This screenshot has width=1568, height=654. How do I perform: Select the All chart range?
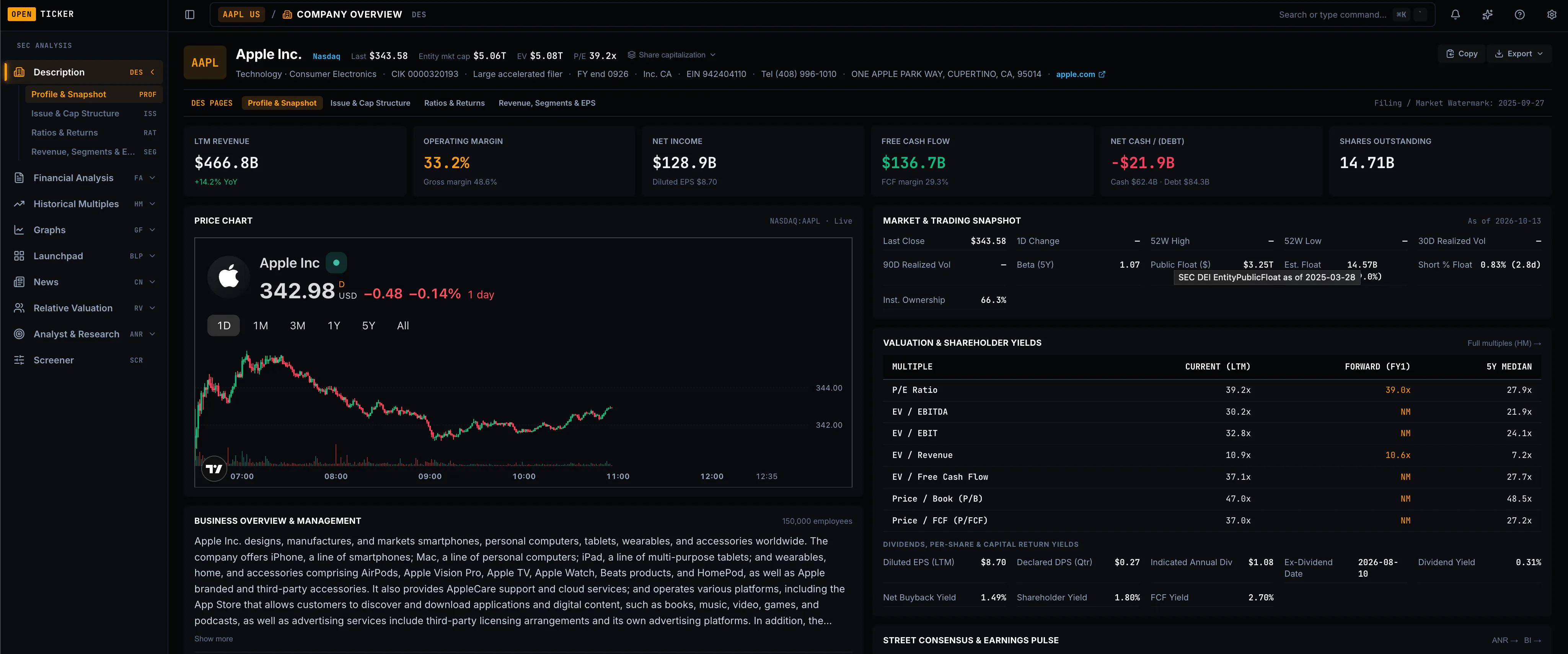[403, 326]
